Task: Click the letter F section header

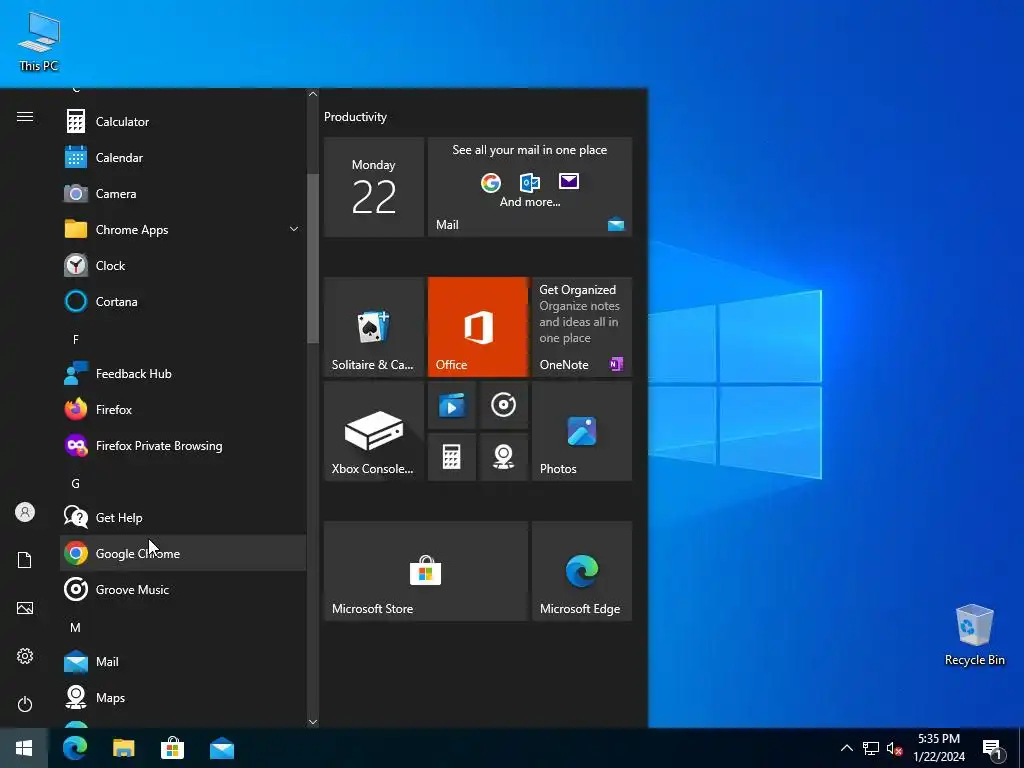Action: click(x=76, y=339)
